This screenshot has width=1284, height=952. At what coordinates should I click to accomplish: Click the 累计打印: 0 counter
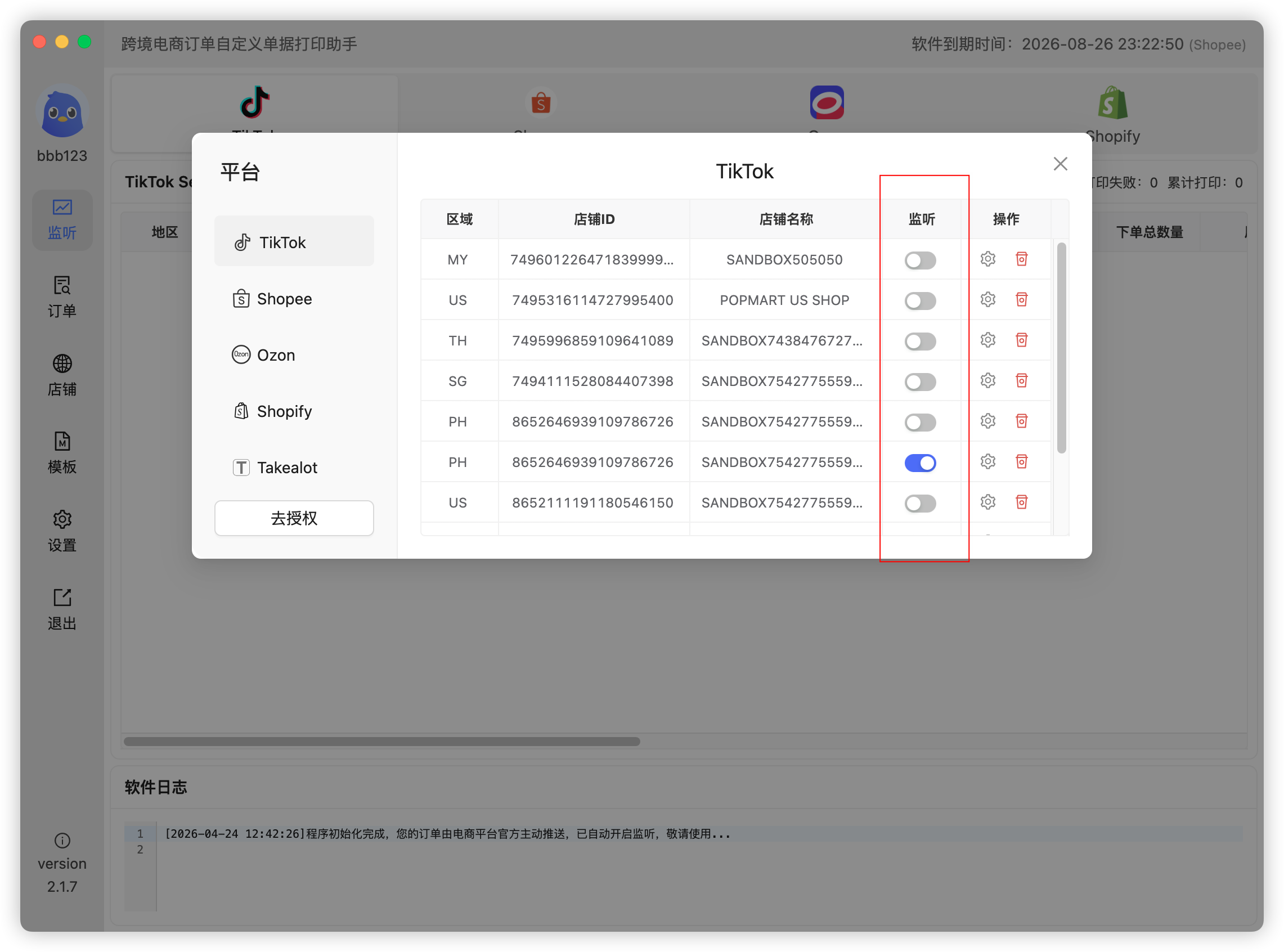pos(1205,183)
